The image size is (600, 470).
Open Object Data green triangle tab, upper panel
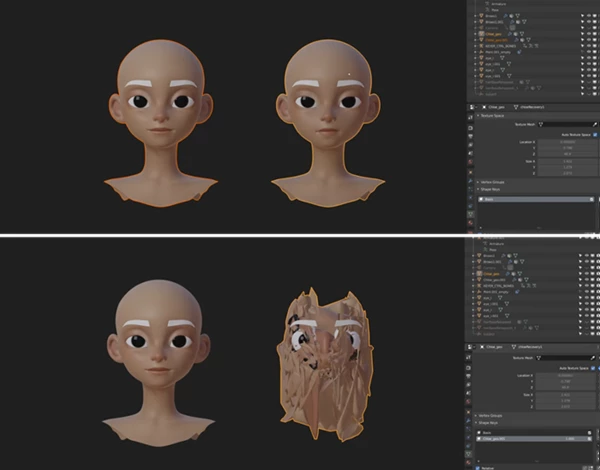[471, 214]
